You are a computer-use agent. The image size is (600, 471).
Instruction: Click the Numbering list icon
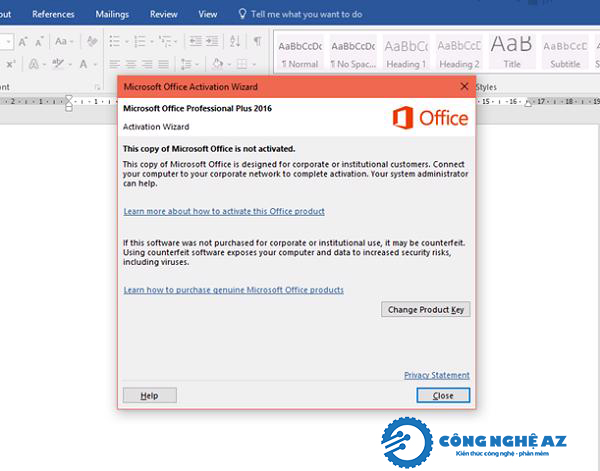point(140,41)
